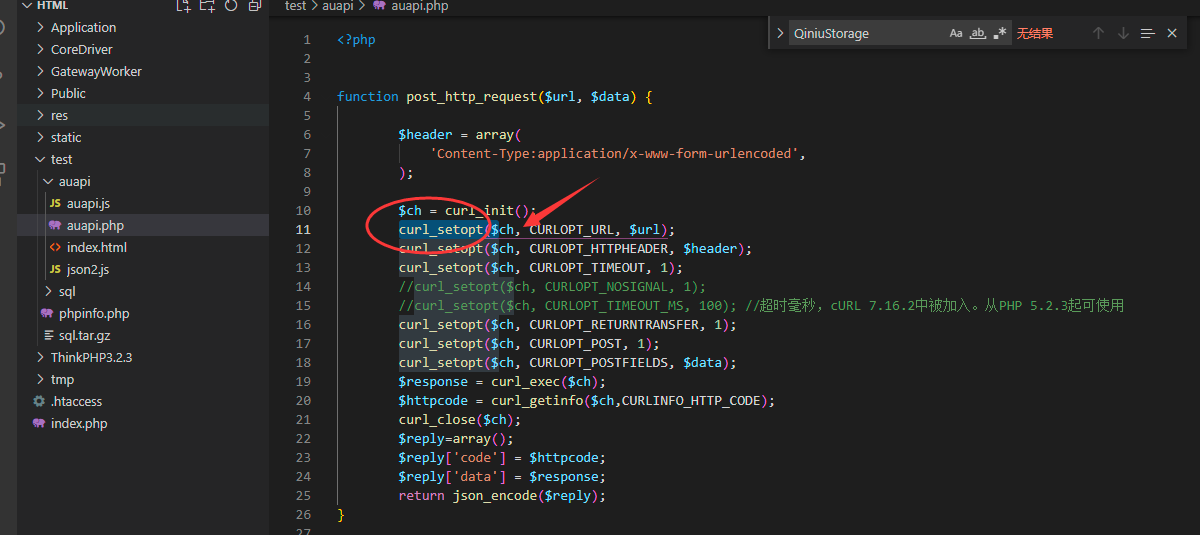The width and height of the screenshot is (1200, 535).
Task: Click the <?php opening tag
Action: [x=356, y=40]
